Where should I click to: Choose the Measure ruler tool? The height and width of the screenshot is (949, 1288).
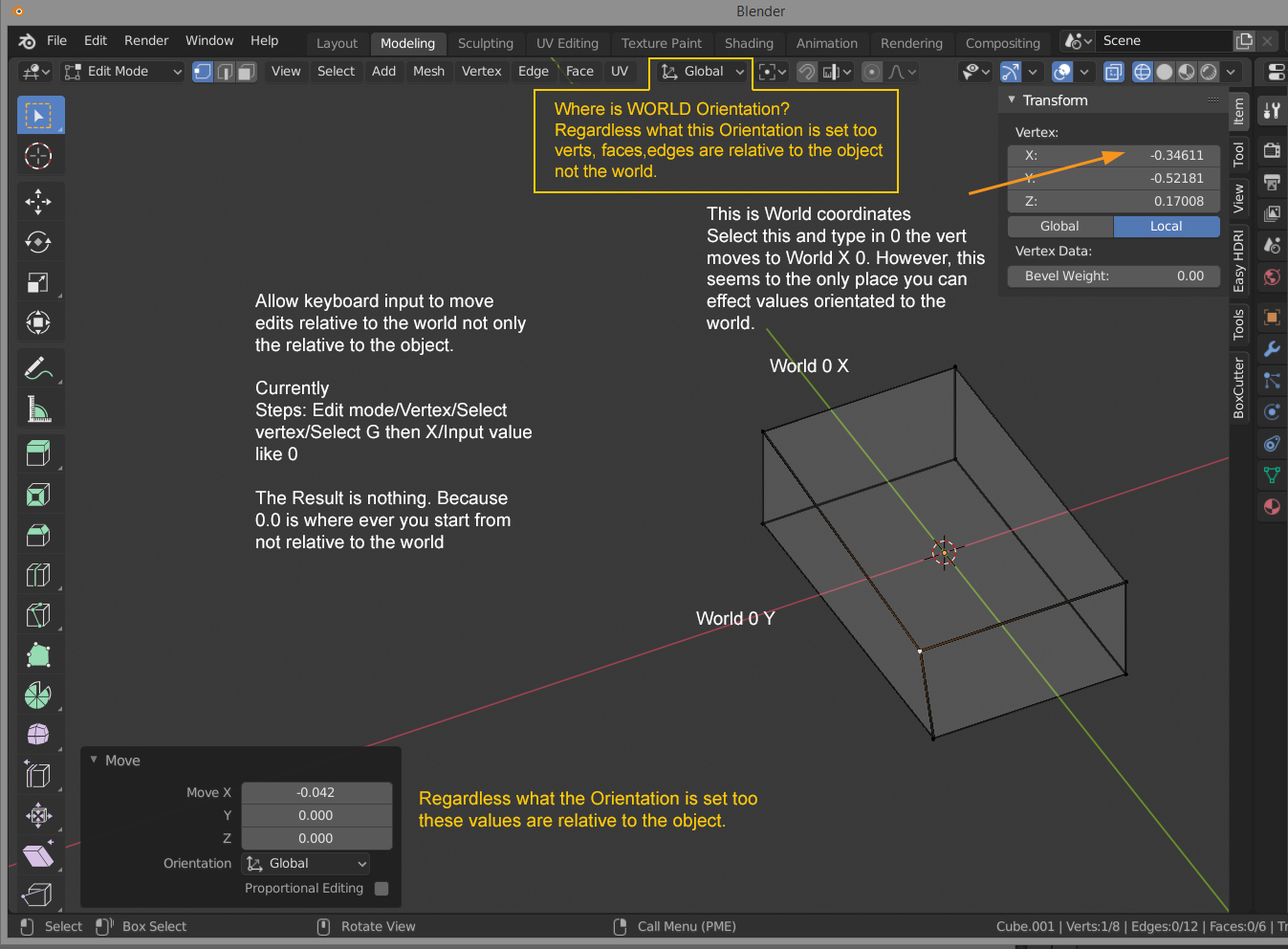[38, 409]
